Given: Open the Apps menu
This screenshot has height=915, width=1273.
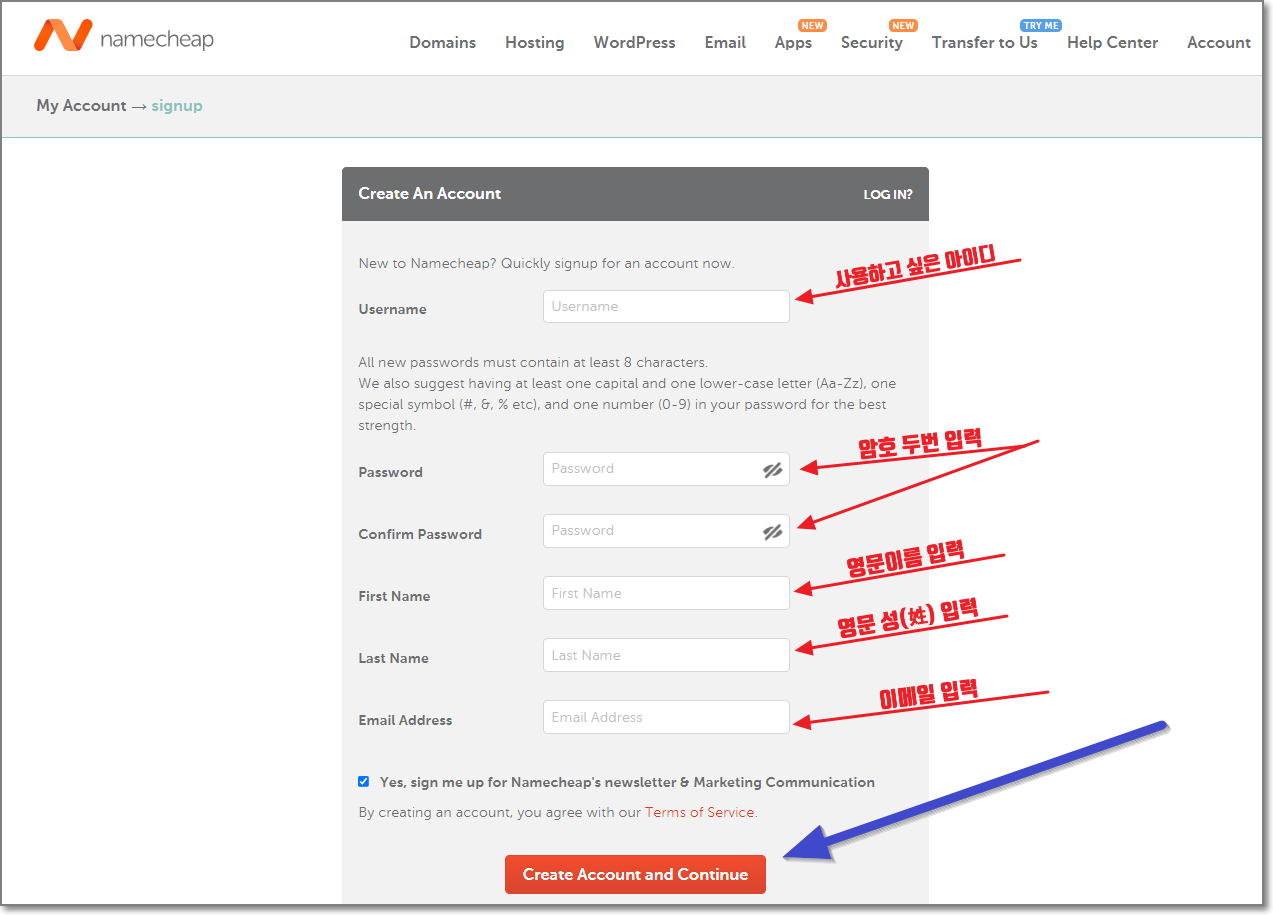Looking at the screenshot, I should (793, 42).
